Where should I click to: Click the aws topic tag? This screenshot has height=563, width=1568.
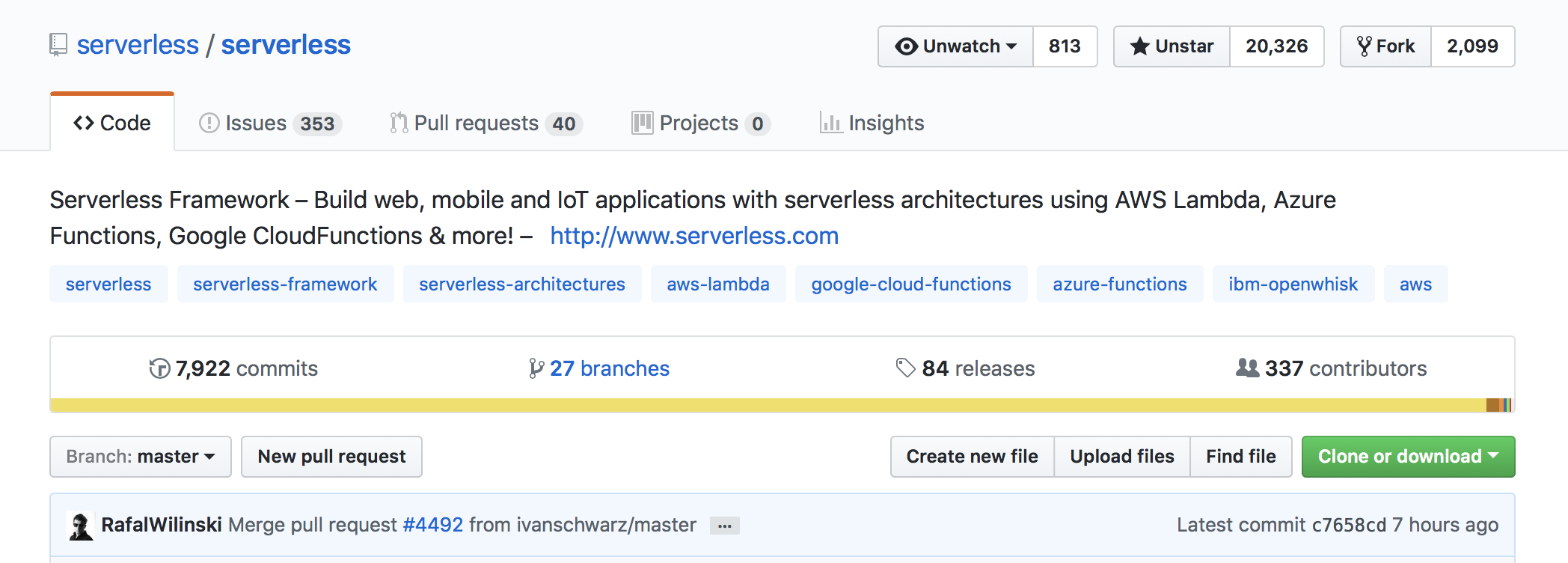1415,284
